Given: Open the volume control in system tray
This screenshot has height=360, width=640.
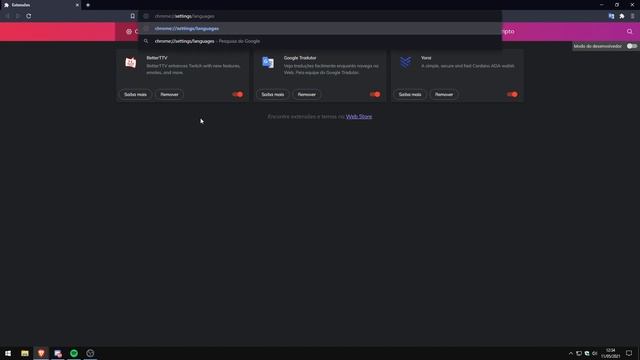Looking at the screenshot, I should 595,353.
